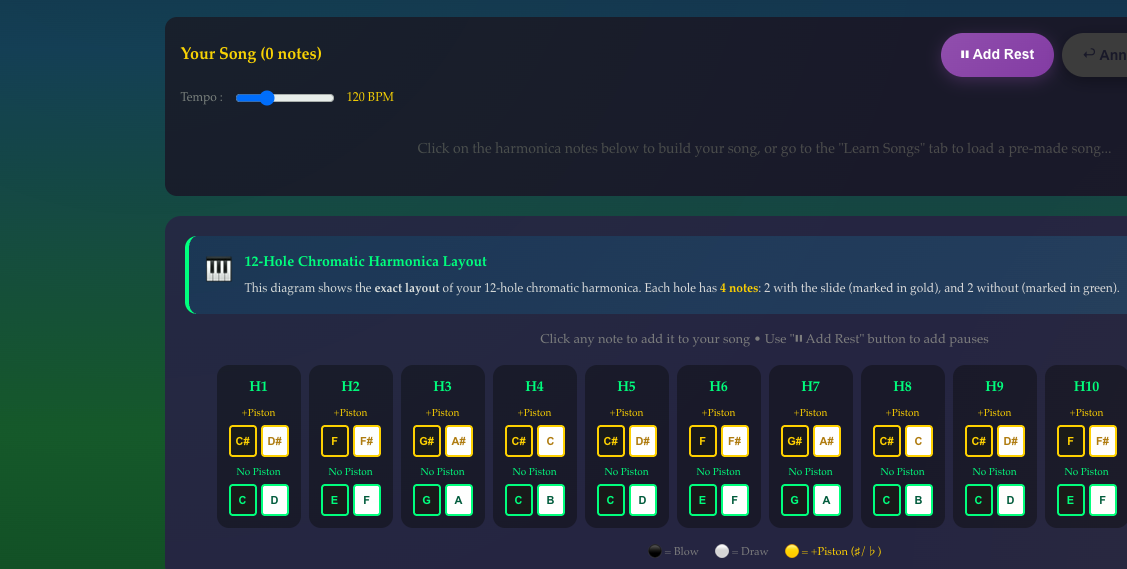Add H10 piston draw note F#

tap(1103, 441)
